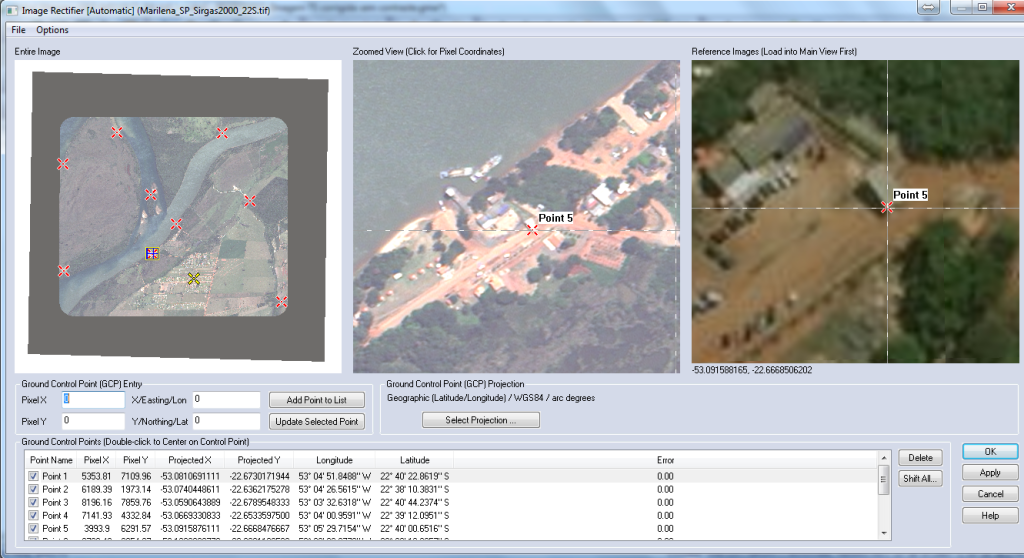Disable the Point 5 checkbox
This screenshot has width=1024, height=558.
coord(35,528)
